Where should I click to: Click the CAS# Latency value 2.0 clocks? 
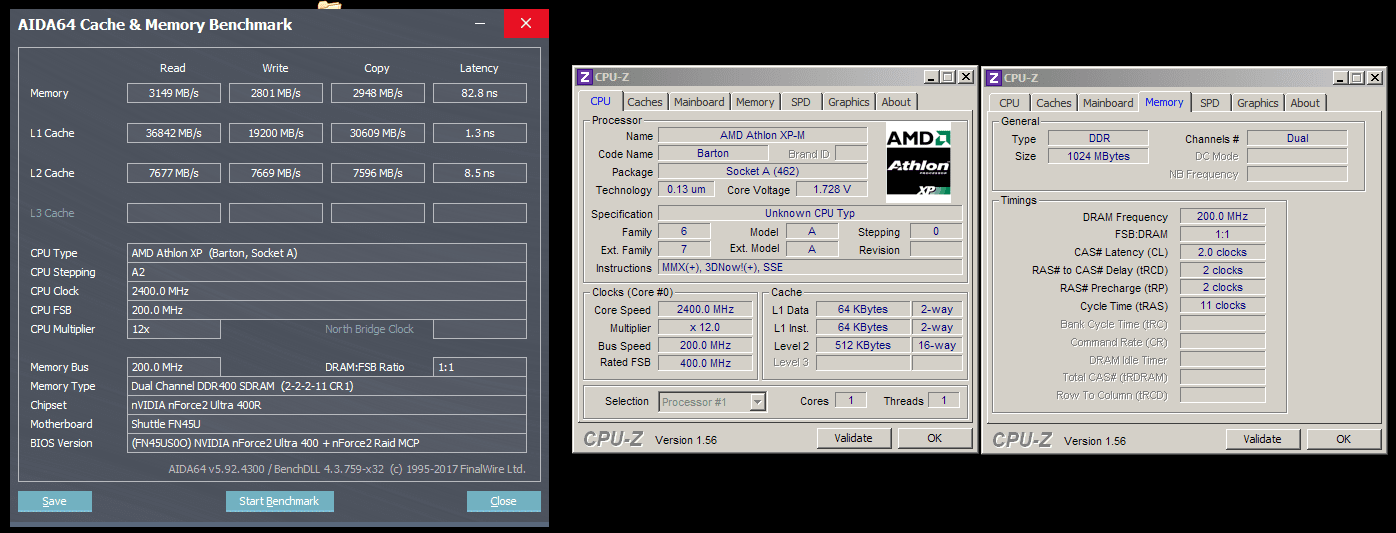(1223, 252)
